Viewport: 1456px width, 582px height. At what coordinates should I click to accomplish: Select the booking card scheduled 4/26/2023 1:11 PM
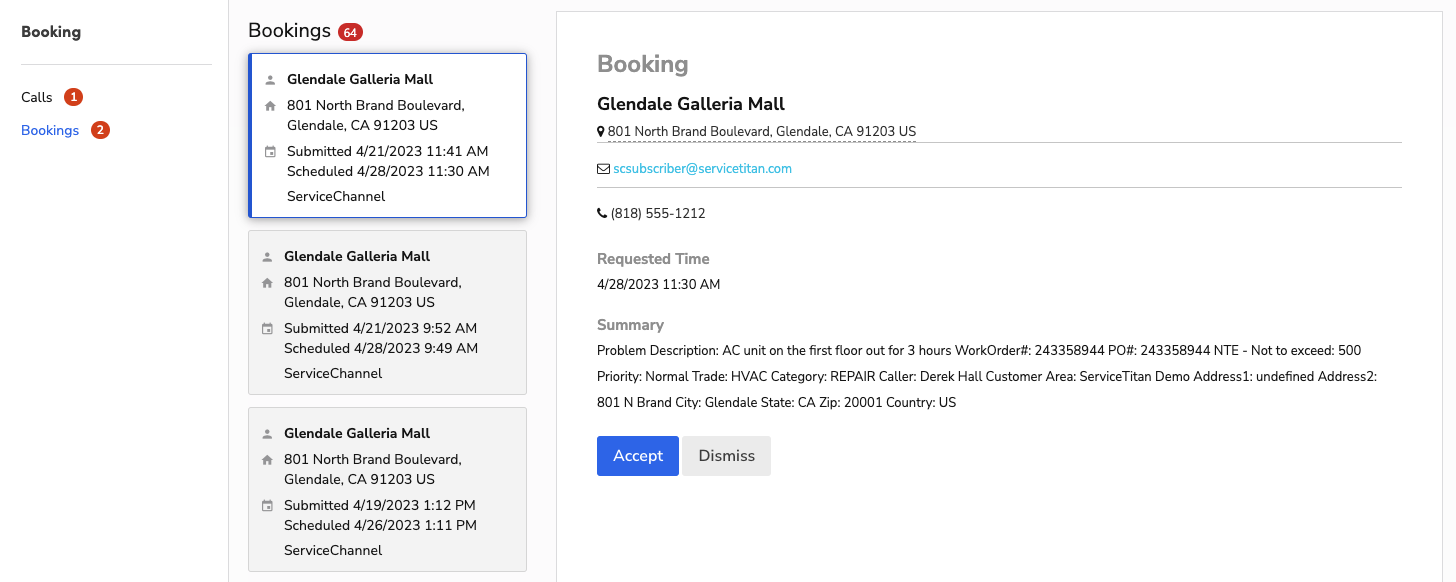click(x=387, y=489)
